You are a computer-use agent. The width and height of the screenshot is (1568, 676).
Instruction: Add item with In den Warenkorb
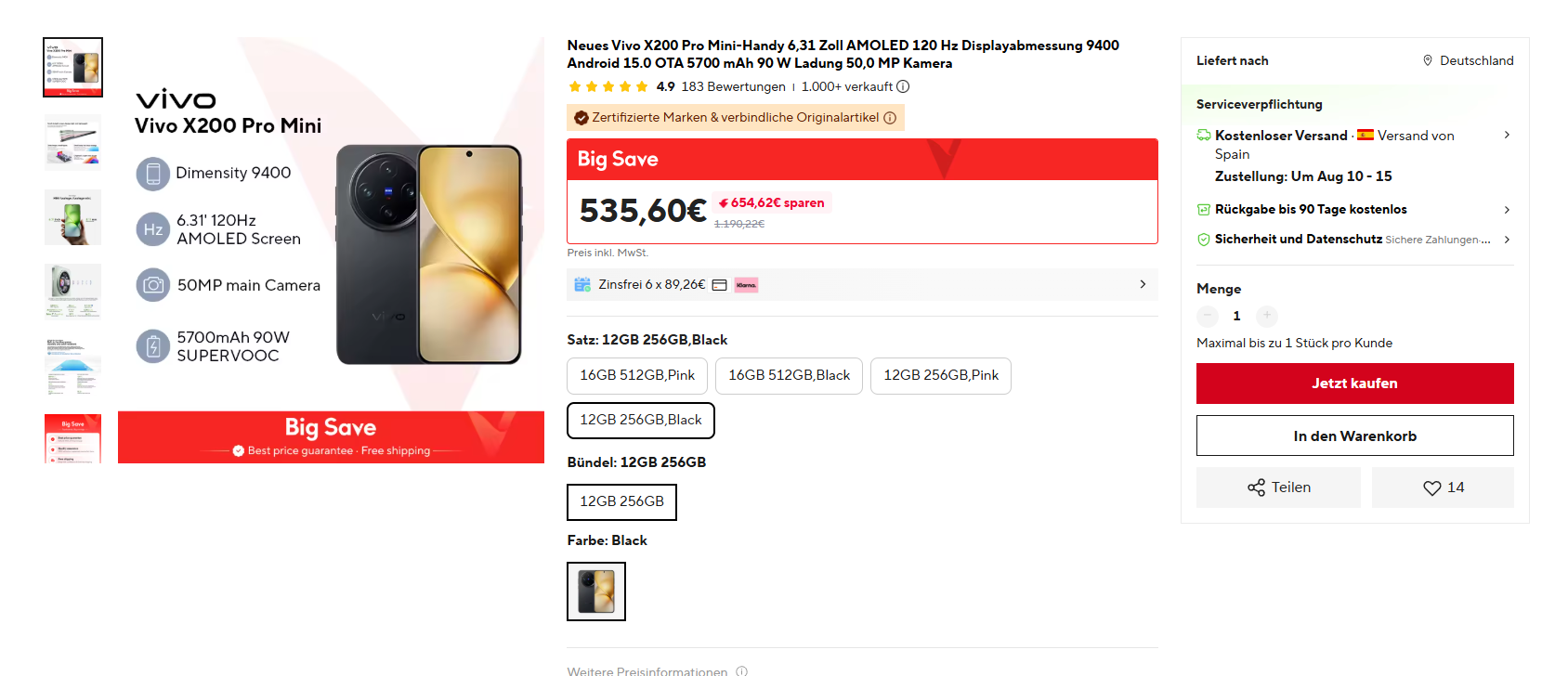tap(1354, 435)
